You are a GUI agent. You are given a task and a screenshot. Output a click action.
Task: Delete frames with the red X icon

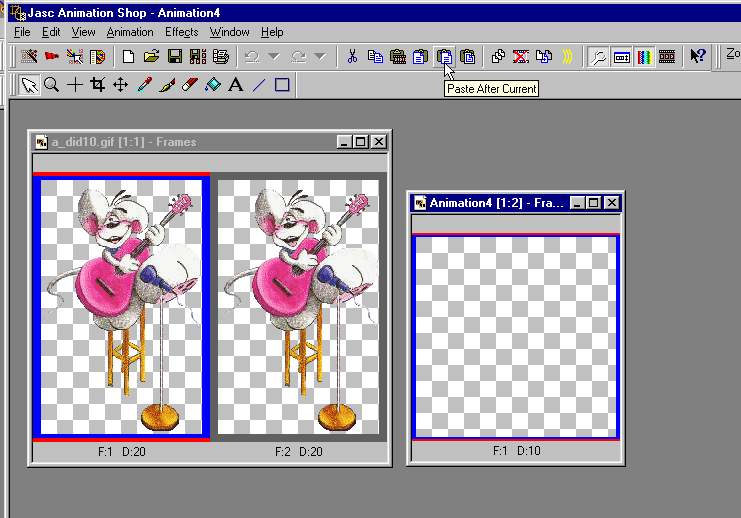coord(521,57)
